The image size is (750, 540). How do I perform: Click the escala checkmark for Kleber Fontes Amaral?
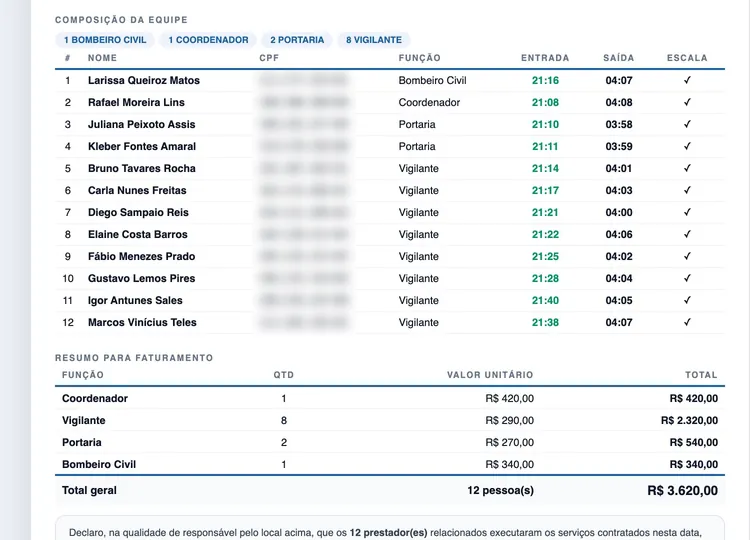point(687,146)
